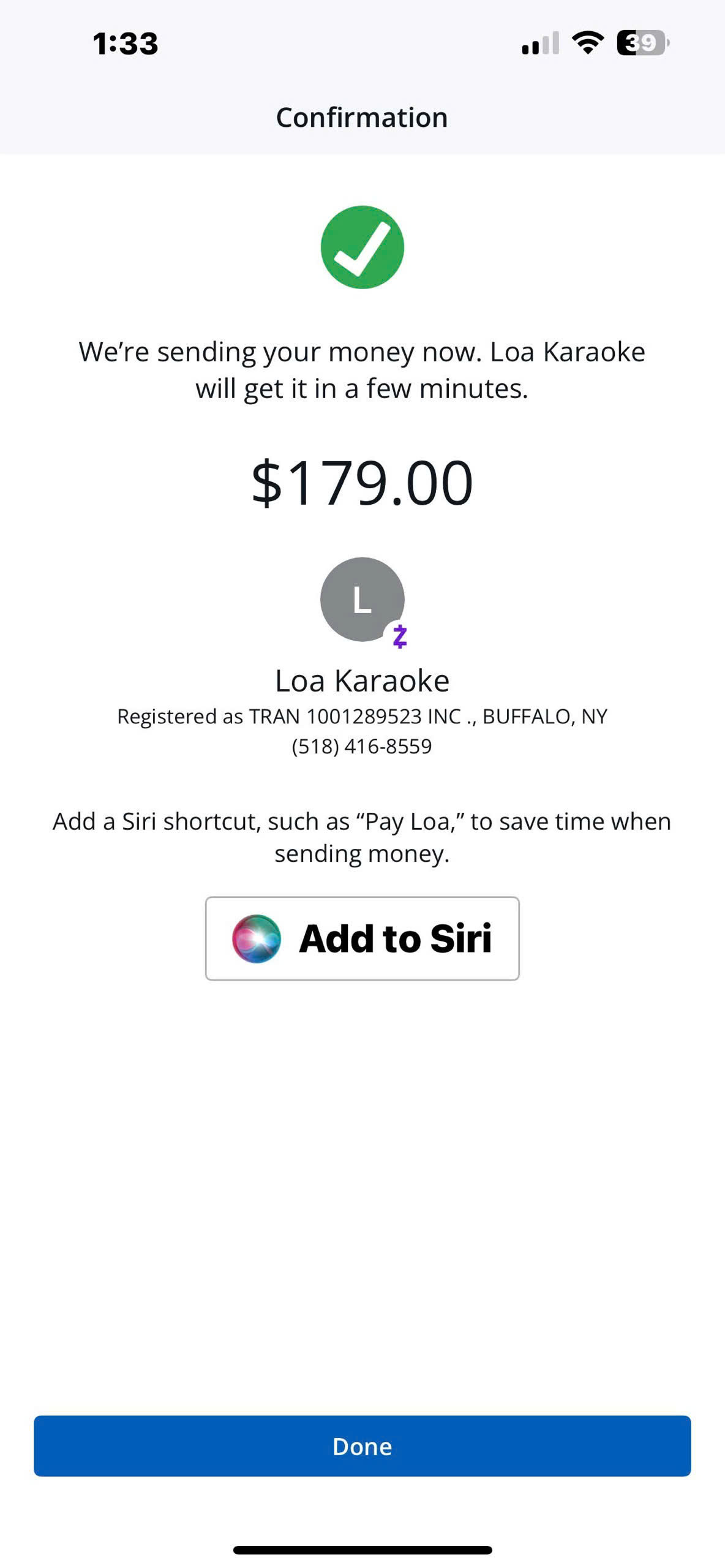This screenshot has height=1568, width=725.
Task: Tap the TRAN 1001289523 INC registered name
Action: click(x=355, y=716)
